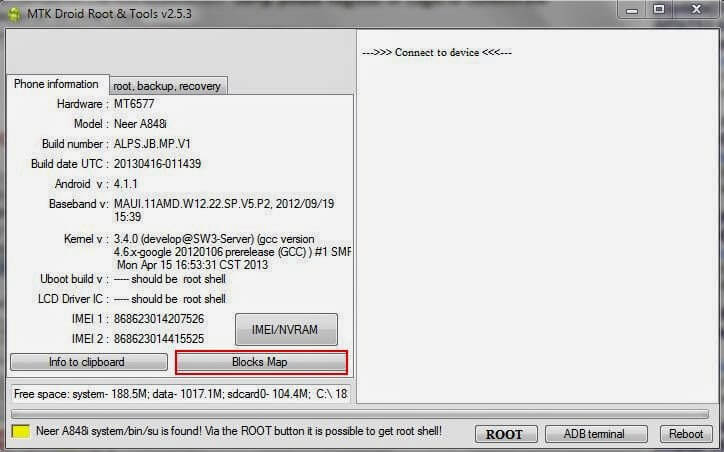Switch to the Phone information tab
This screenshot has height=452, width=724.
(56, 85)
